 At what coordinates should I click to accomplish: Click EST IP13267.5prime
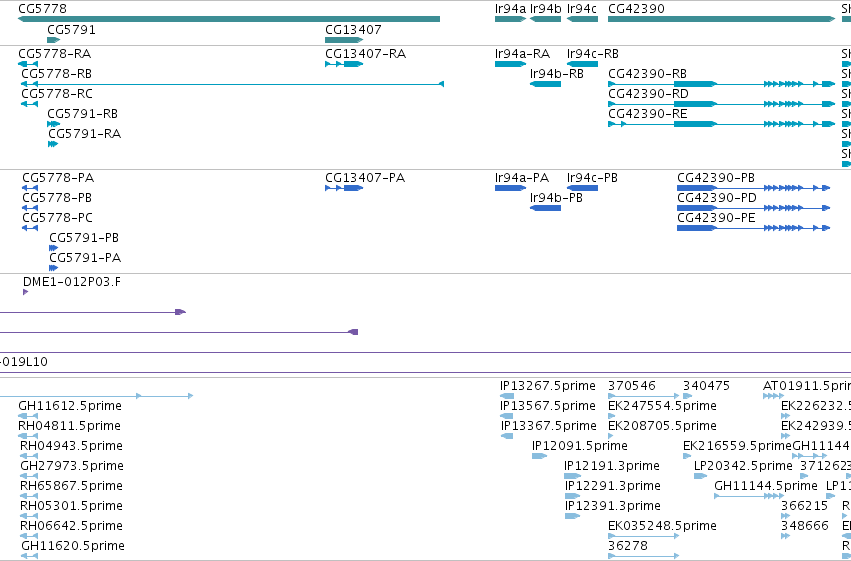(x=507, y=396)
